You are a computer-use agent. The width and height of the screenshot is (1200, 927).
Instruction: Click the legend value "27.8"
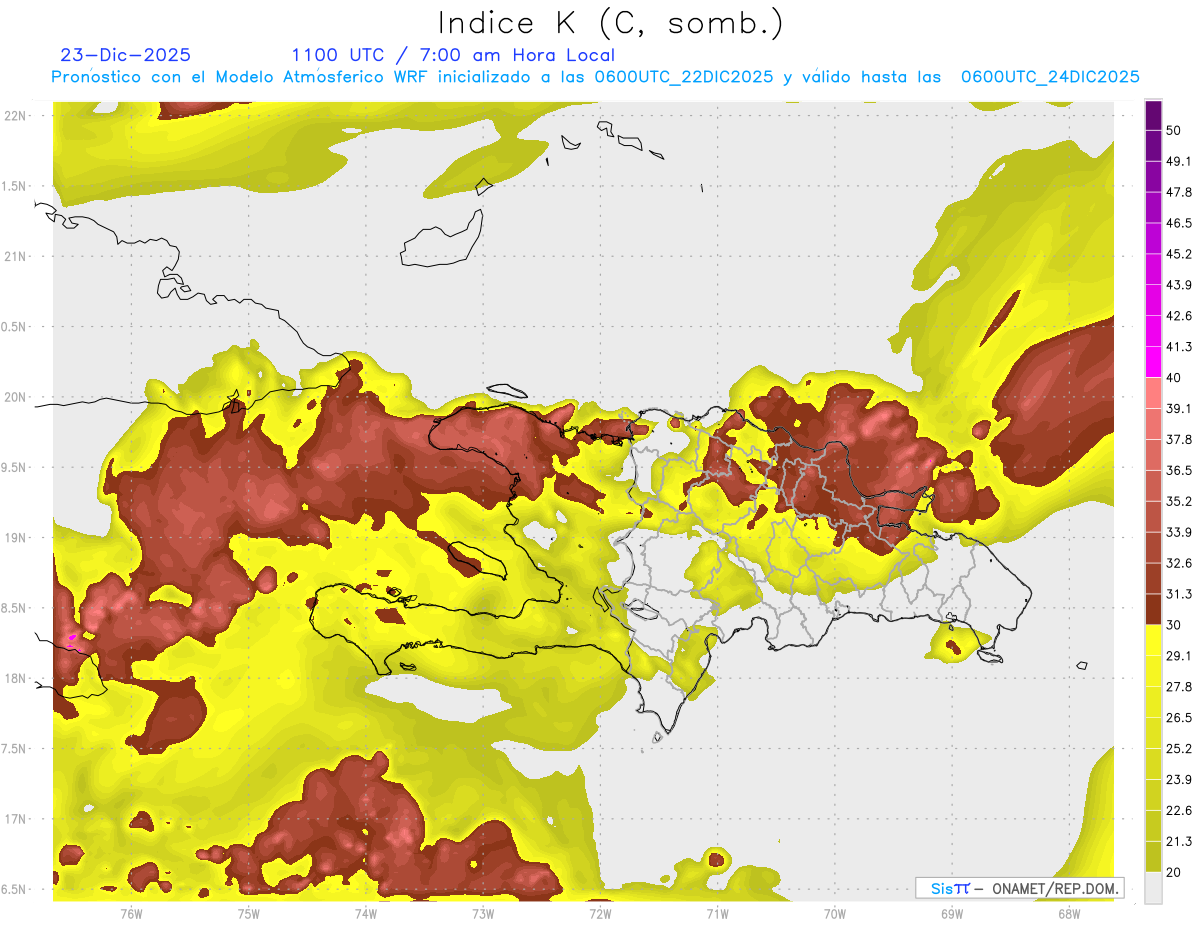(x=1179, y=687)
